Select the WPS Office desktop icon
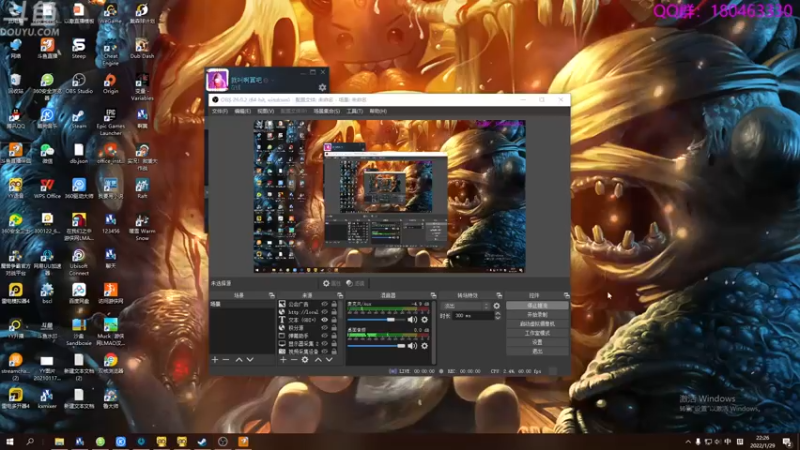 47,189
